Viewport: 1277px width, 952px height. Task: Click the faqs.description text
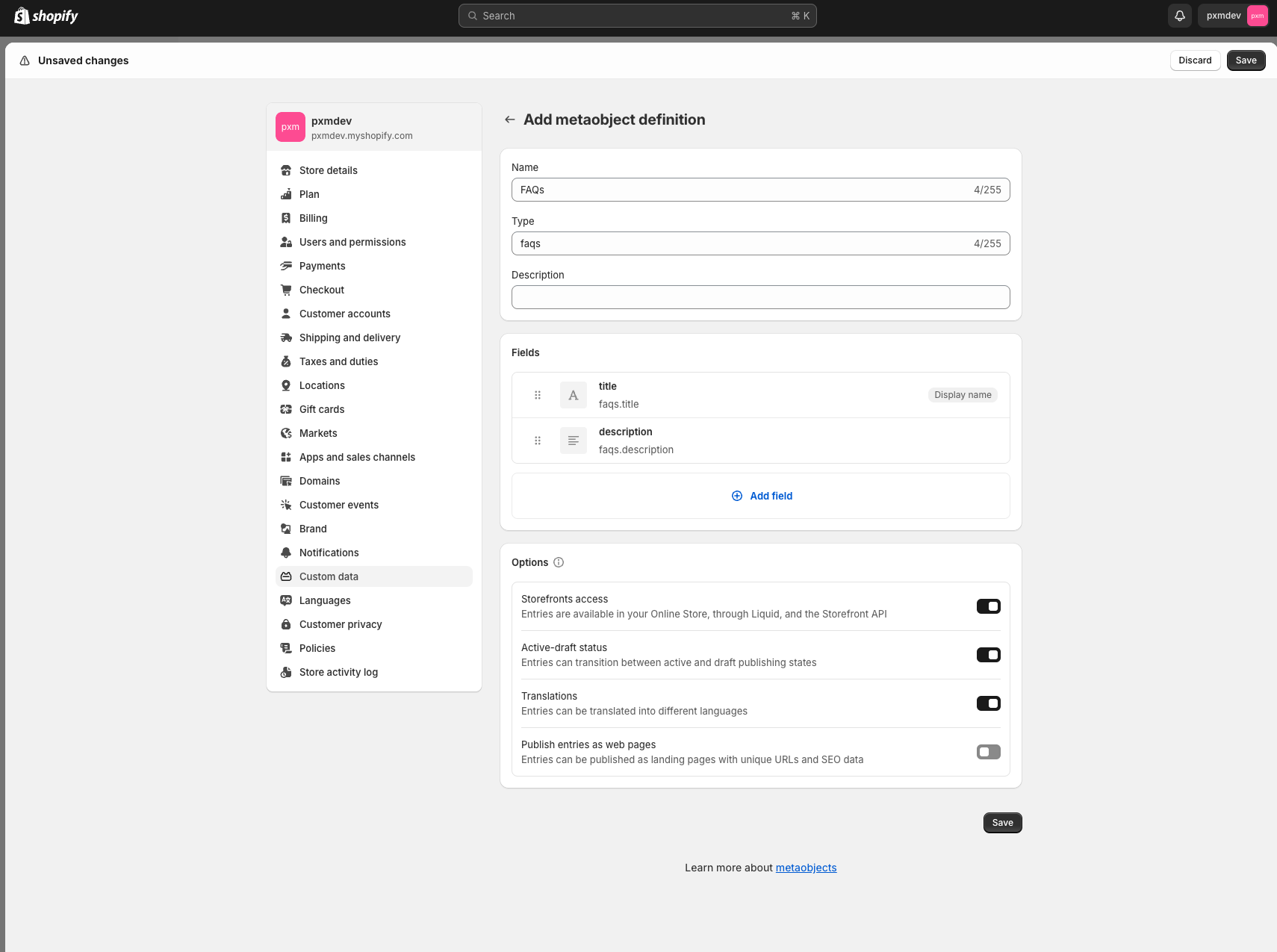[x=636, y=449]
